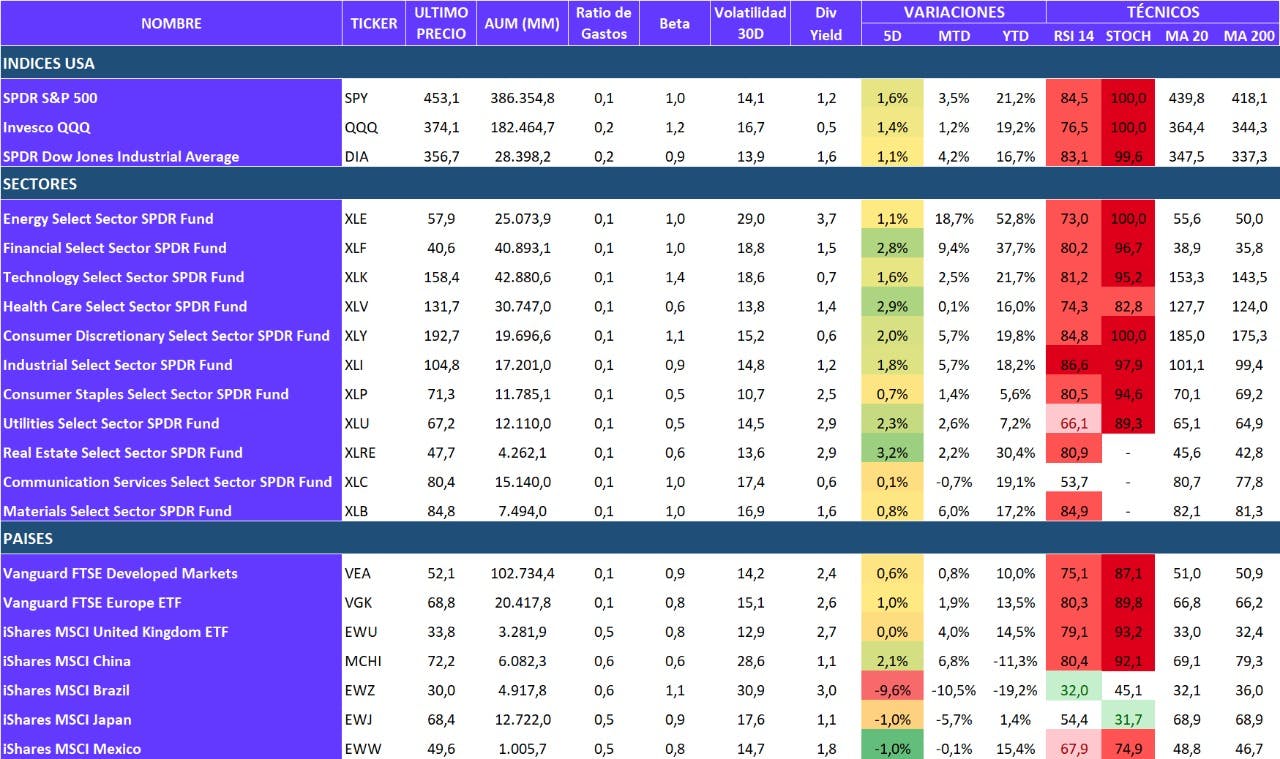The width and height of the screenshot is (1280, 759).
Task: Click Brazil volatility value 30,9
Action: 749,690
